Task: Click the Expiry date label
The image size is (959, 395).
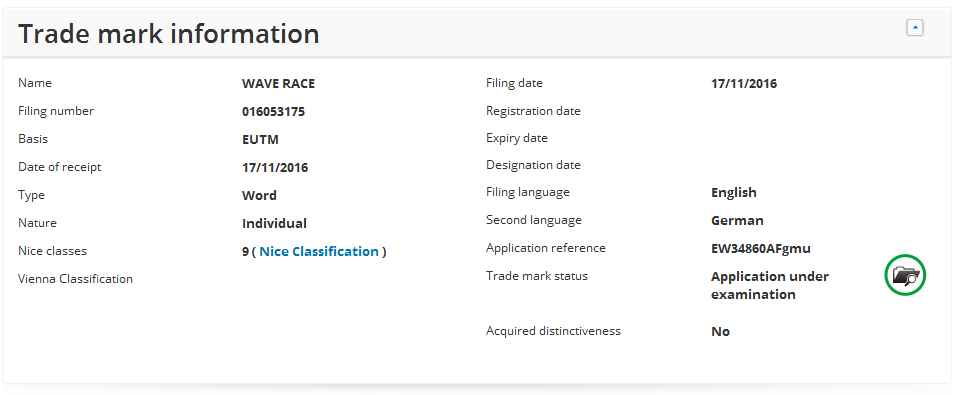Action: click(x=517, y=138)
